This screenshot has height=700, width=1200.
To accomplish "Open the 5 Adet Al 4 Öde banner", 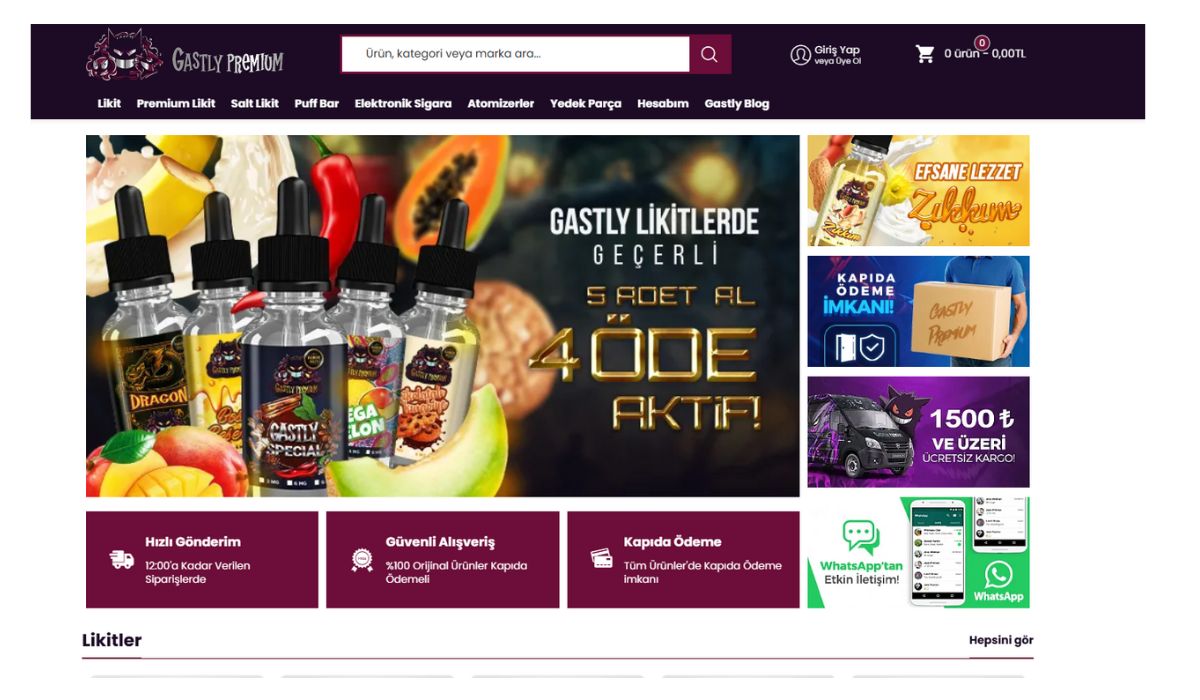I will [x=443, y=316].
